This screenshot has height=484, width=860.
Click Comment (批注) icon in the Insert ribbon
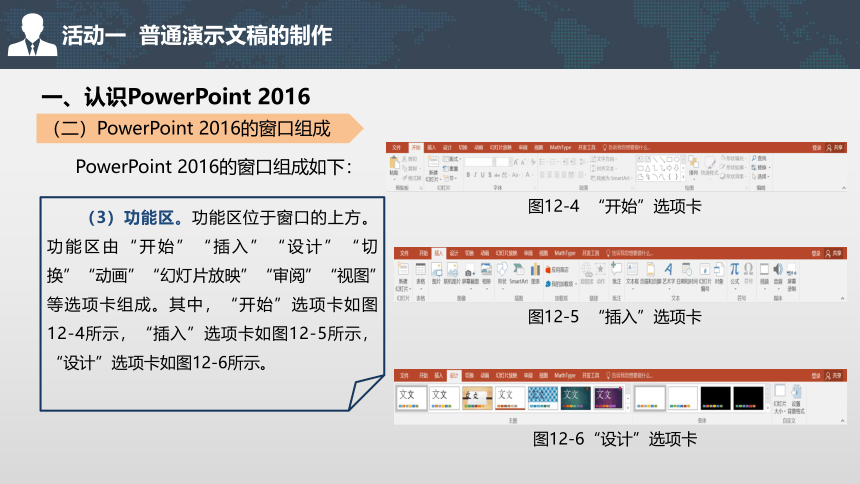(x=616, y=269)
